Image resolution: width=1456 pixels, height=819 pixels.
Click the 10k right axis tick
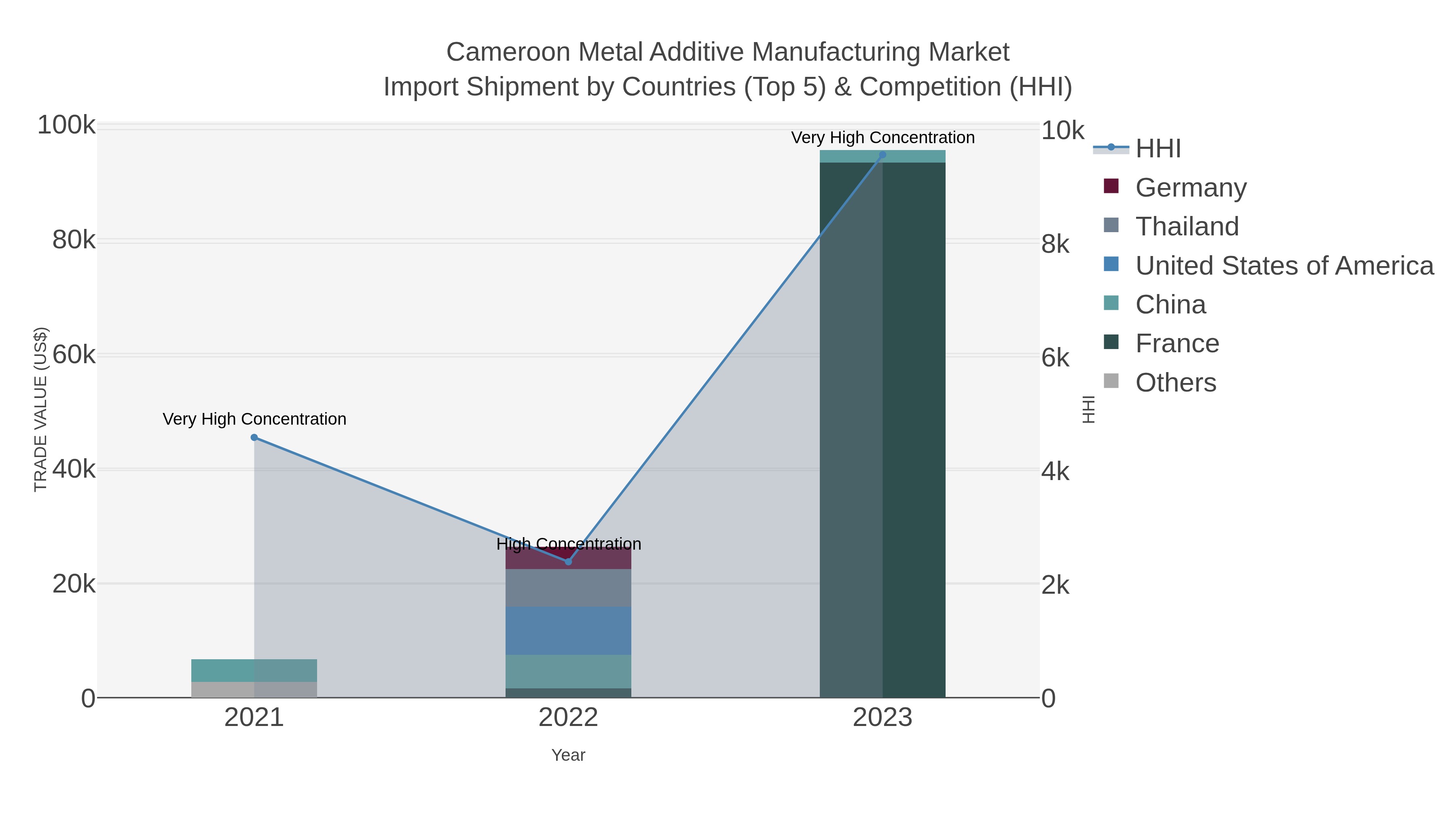pos(1062,131)
